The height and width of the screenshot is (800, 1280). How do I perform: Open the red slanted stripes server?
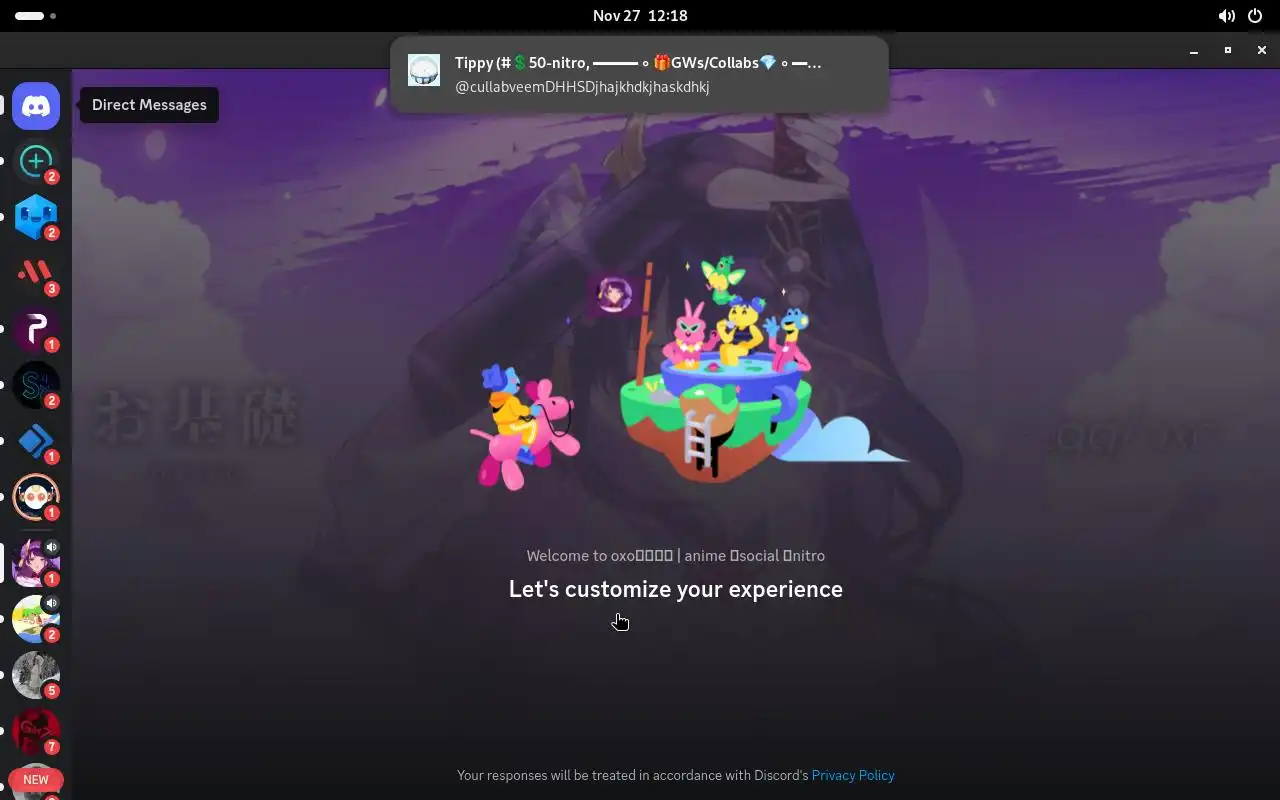[x=36, y=273]
